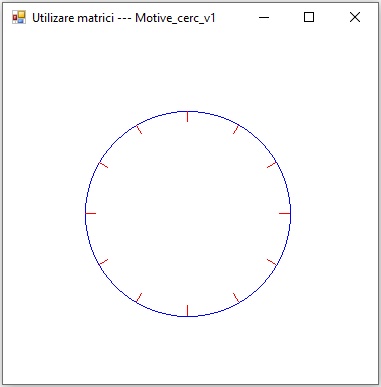Click the eight o'clock red tick mark
Image resolution: width=381 pixels, height=387 pixels.
click(x=104, y=262)
